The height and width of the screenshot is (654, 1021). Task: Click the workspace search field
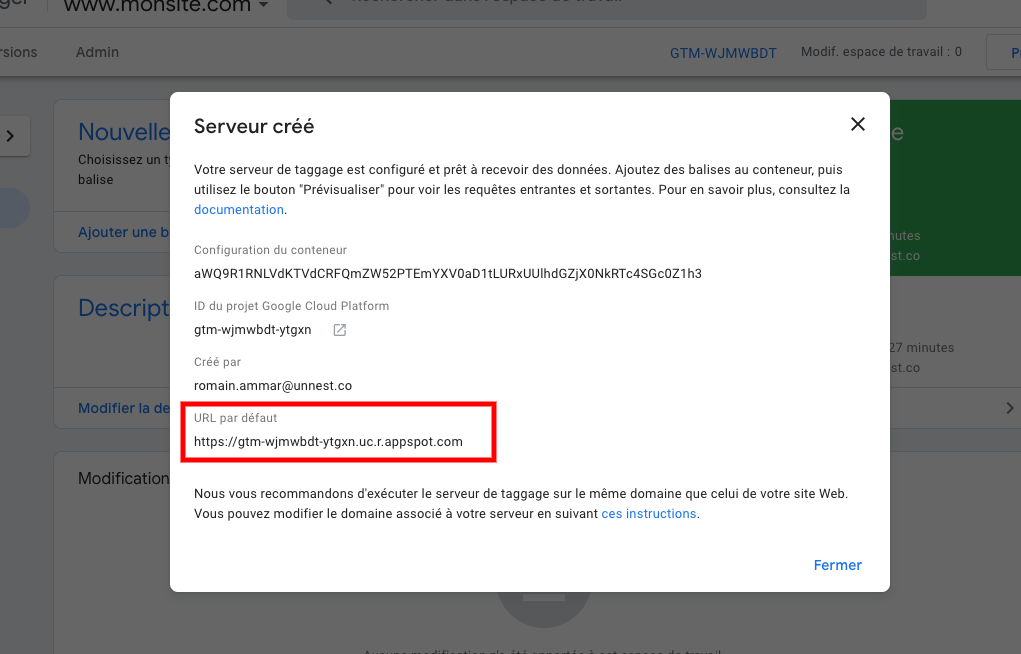606,8
